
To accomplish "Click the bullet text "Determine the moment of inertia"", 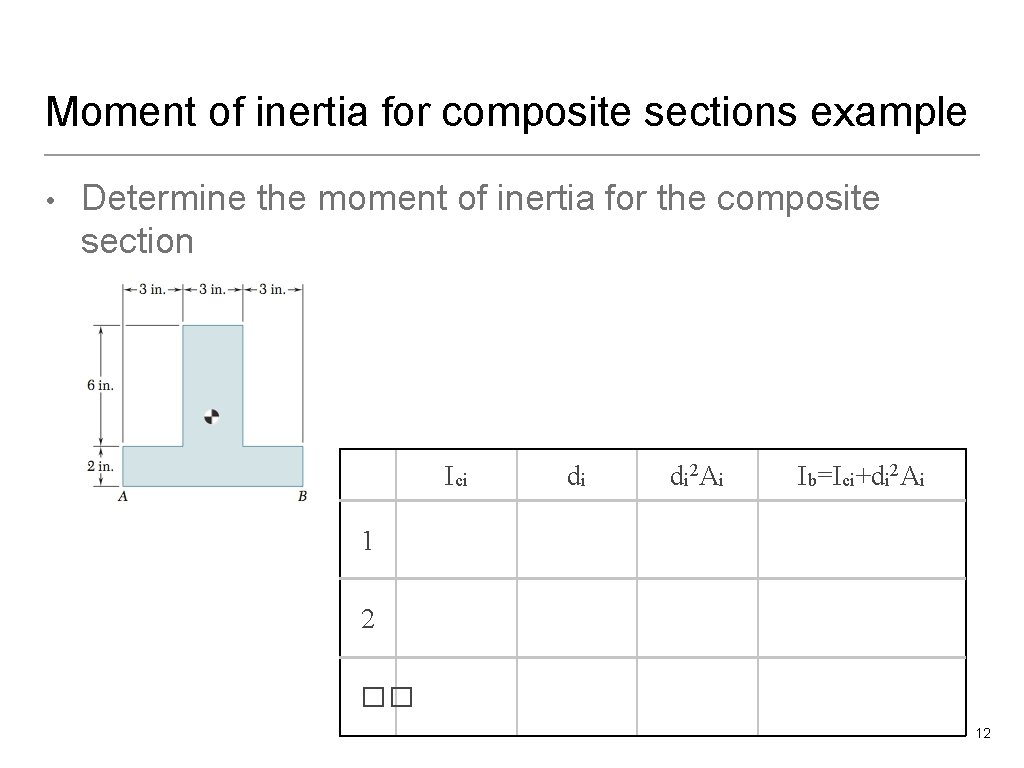I will pyautogui.click(x=480, y=198).
